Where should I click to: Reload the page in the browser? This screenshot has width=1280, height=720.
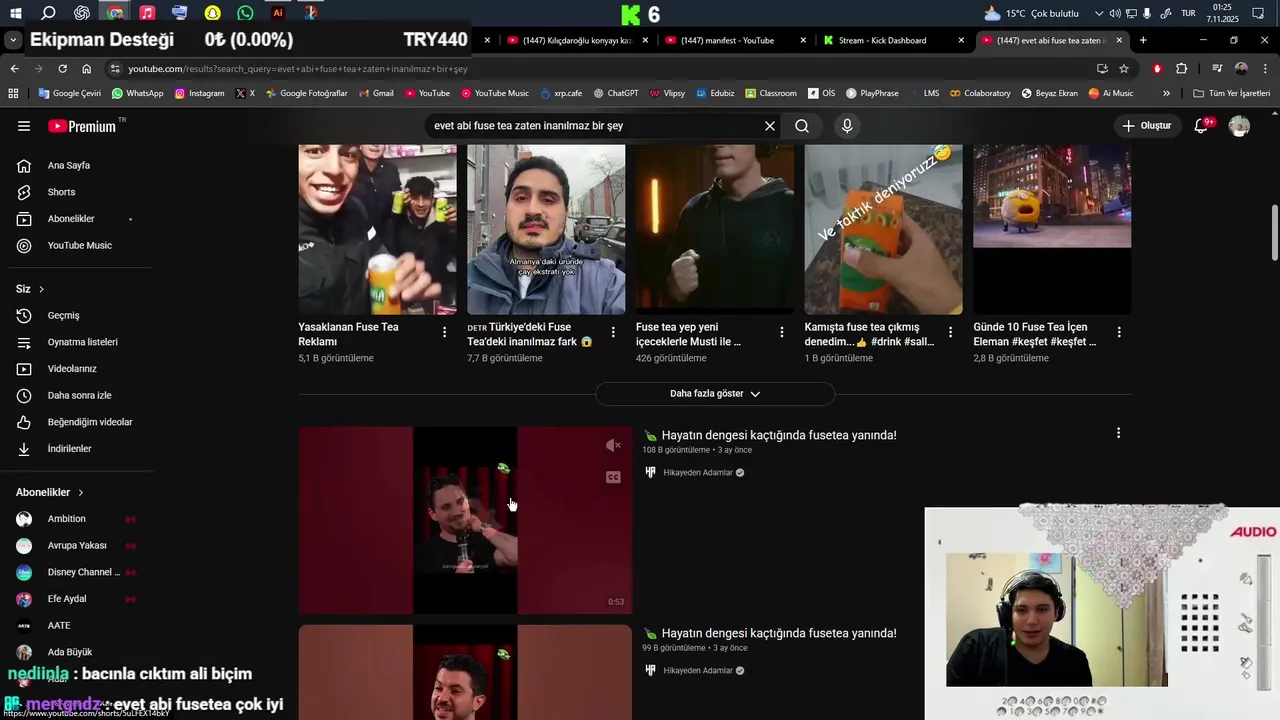[62, 69]
